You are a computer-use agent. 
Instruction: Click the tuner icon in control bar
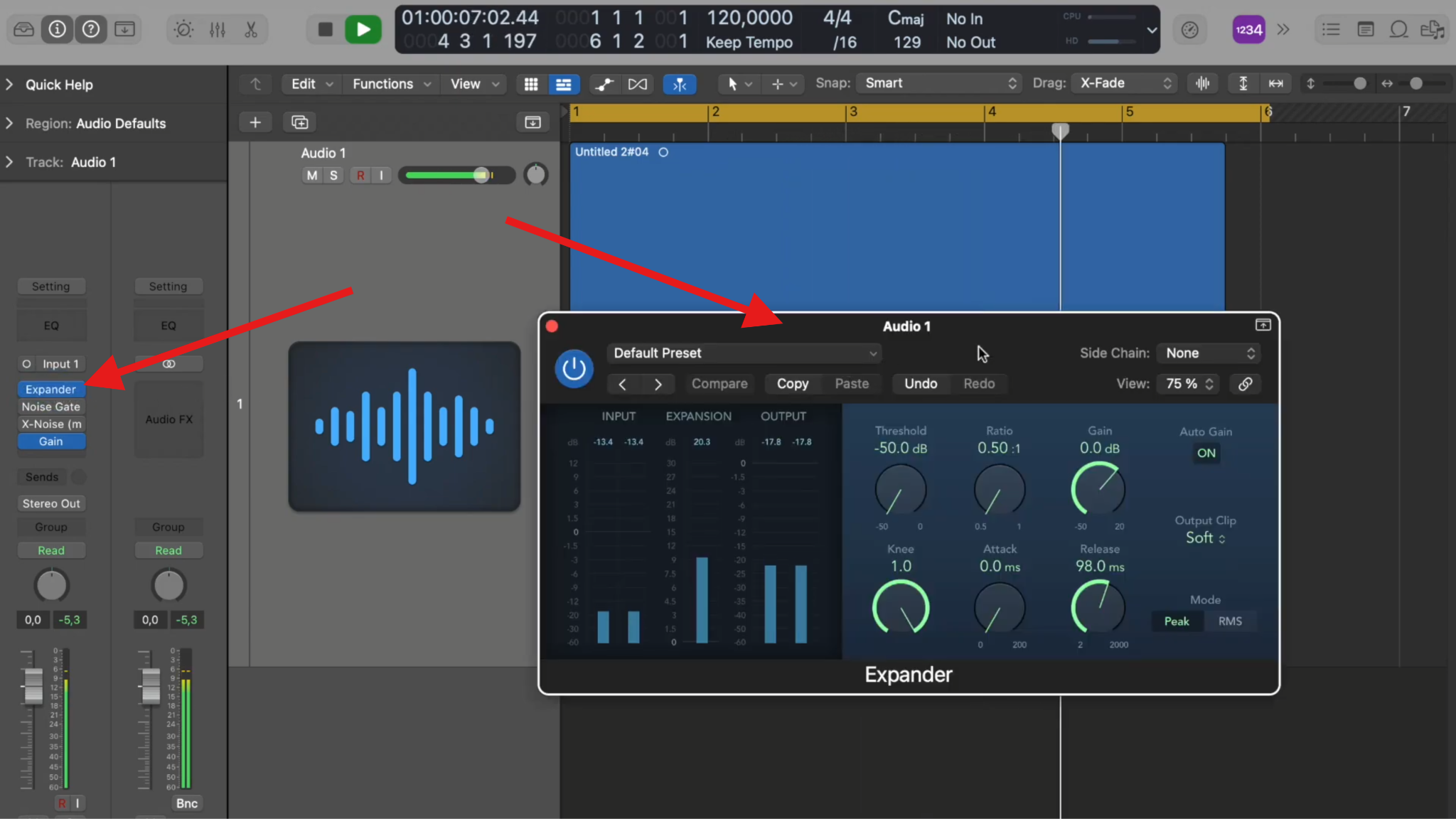(1189, 29)
